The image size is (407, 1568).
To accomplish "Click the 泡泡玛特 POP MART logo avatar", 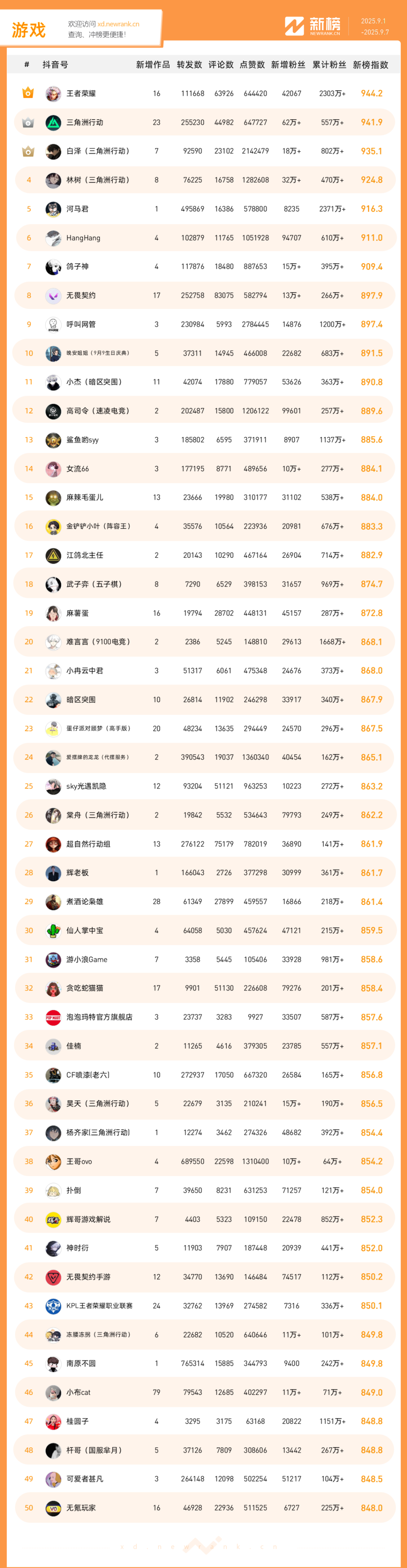I will (53, 1017).
